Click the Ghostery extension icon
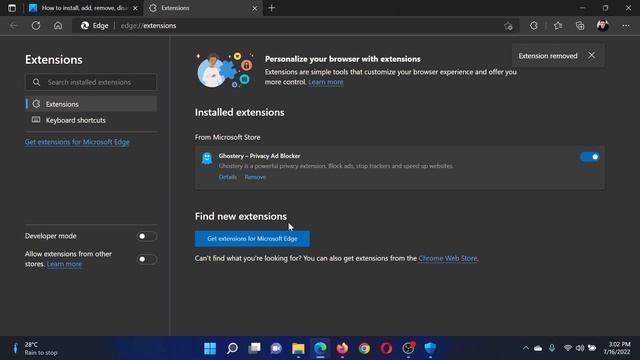The height and width of the screenshot is (360, 640). [207, 158]
